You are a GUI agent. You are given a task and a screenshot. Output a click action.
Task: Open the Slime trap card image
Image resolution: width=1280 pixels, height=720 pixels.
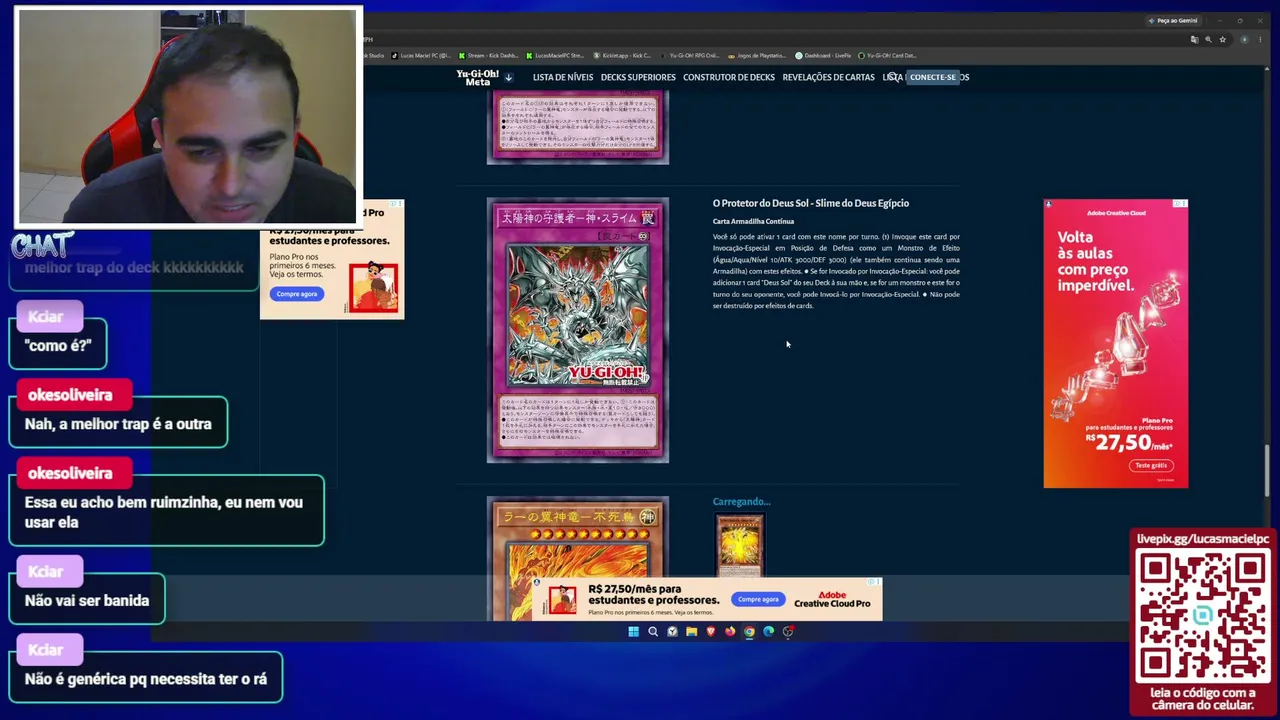pyautogui.click(x=578, y=330)
